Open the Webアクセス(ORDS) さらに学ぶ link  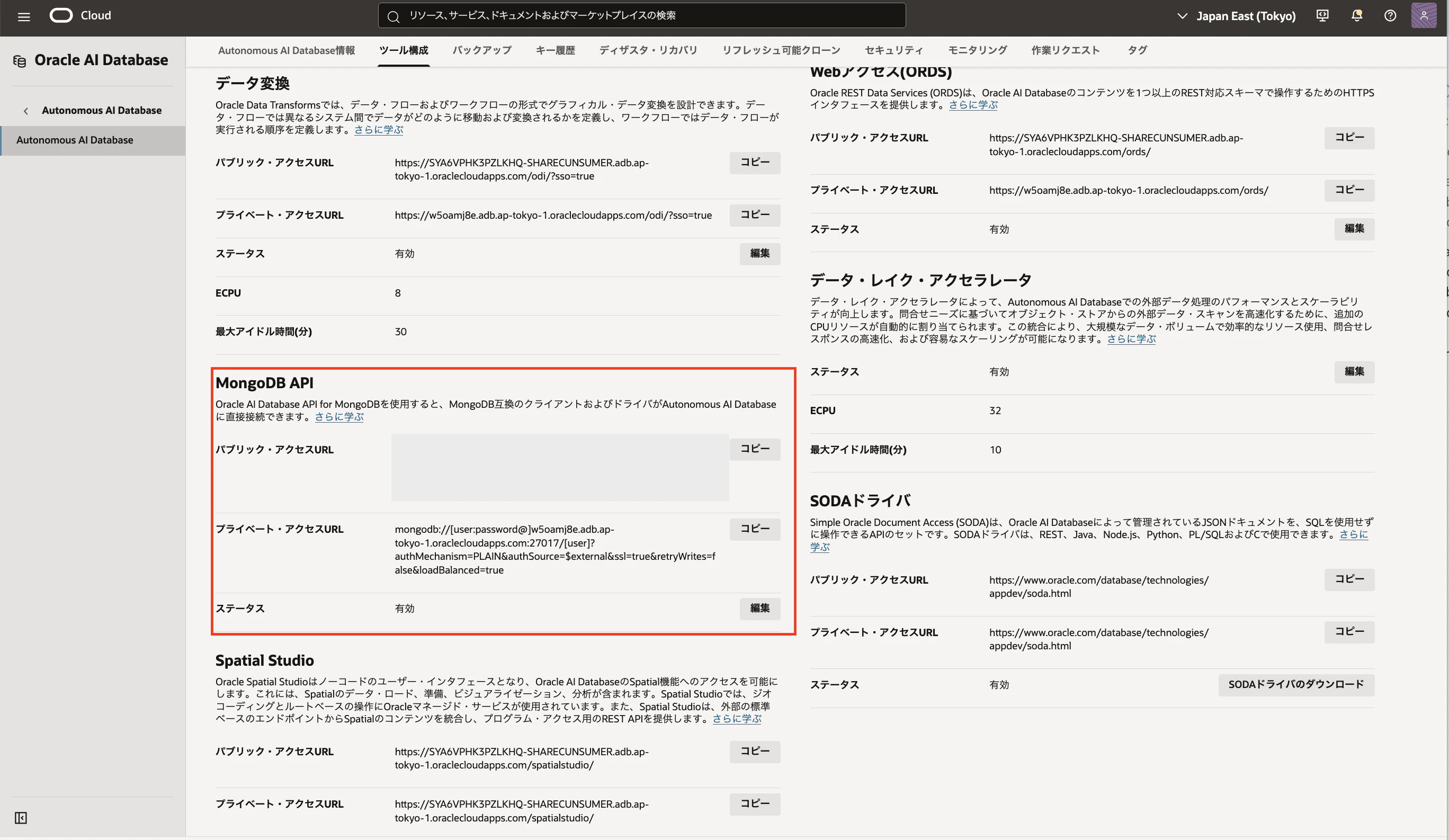pos(973,105)
